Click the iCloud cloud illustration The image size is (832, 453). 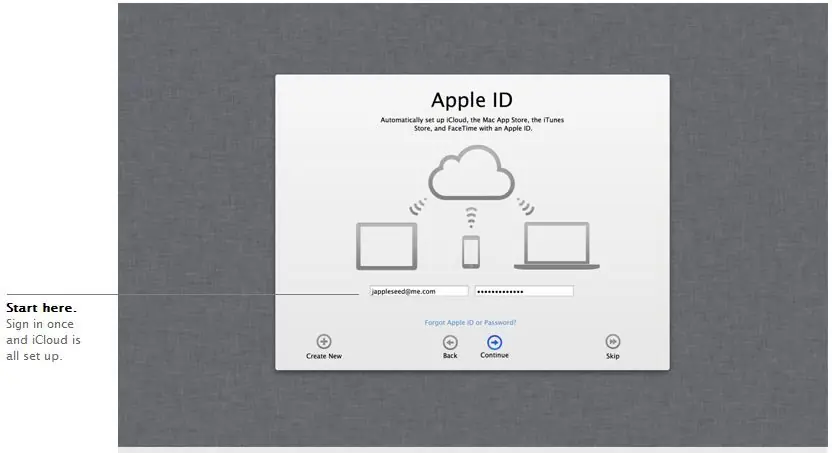pos(471,172)
